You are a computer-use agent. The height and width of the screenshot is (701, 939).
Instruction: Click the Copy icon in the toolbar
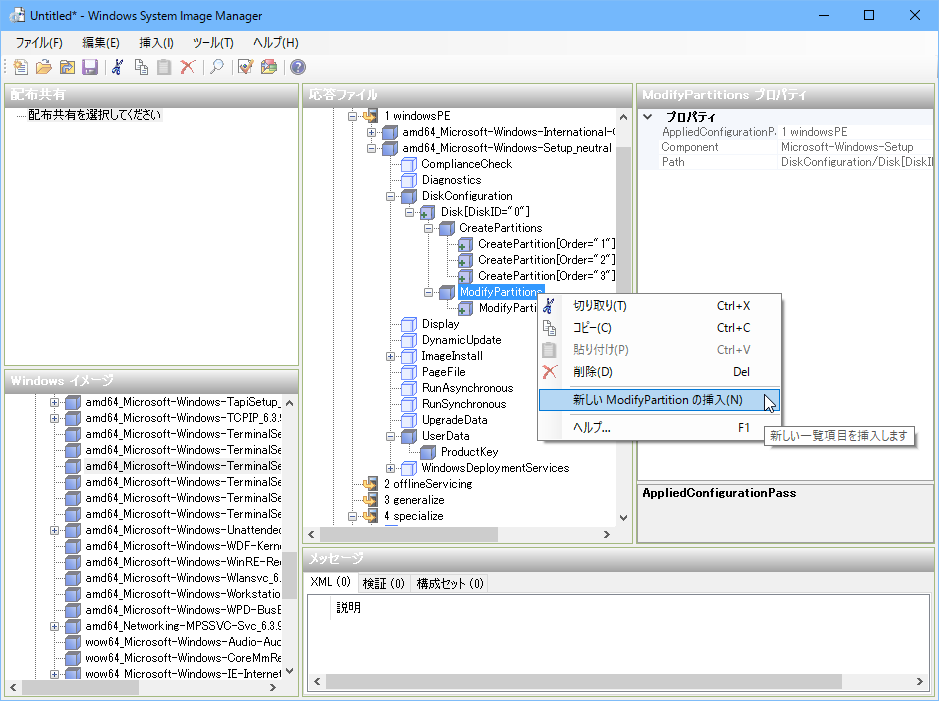tap(141, 67)
